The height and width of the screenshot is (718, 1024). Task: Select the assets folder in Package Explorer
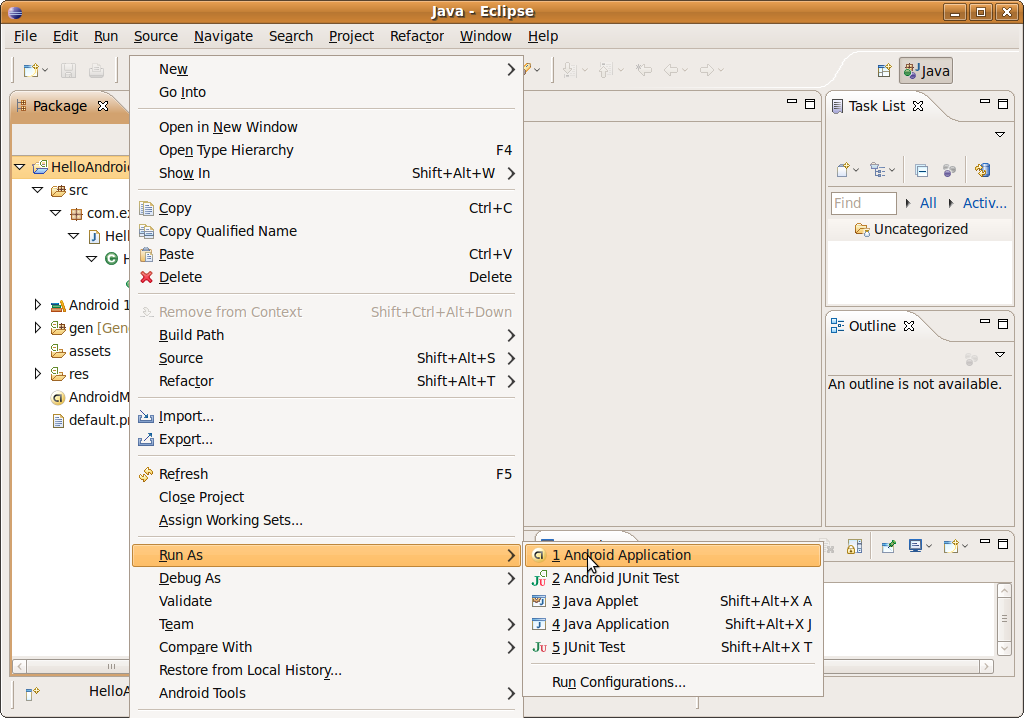(x=89, y=351)
